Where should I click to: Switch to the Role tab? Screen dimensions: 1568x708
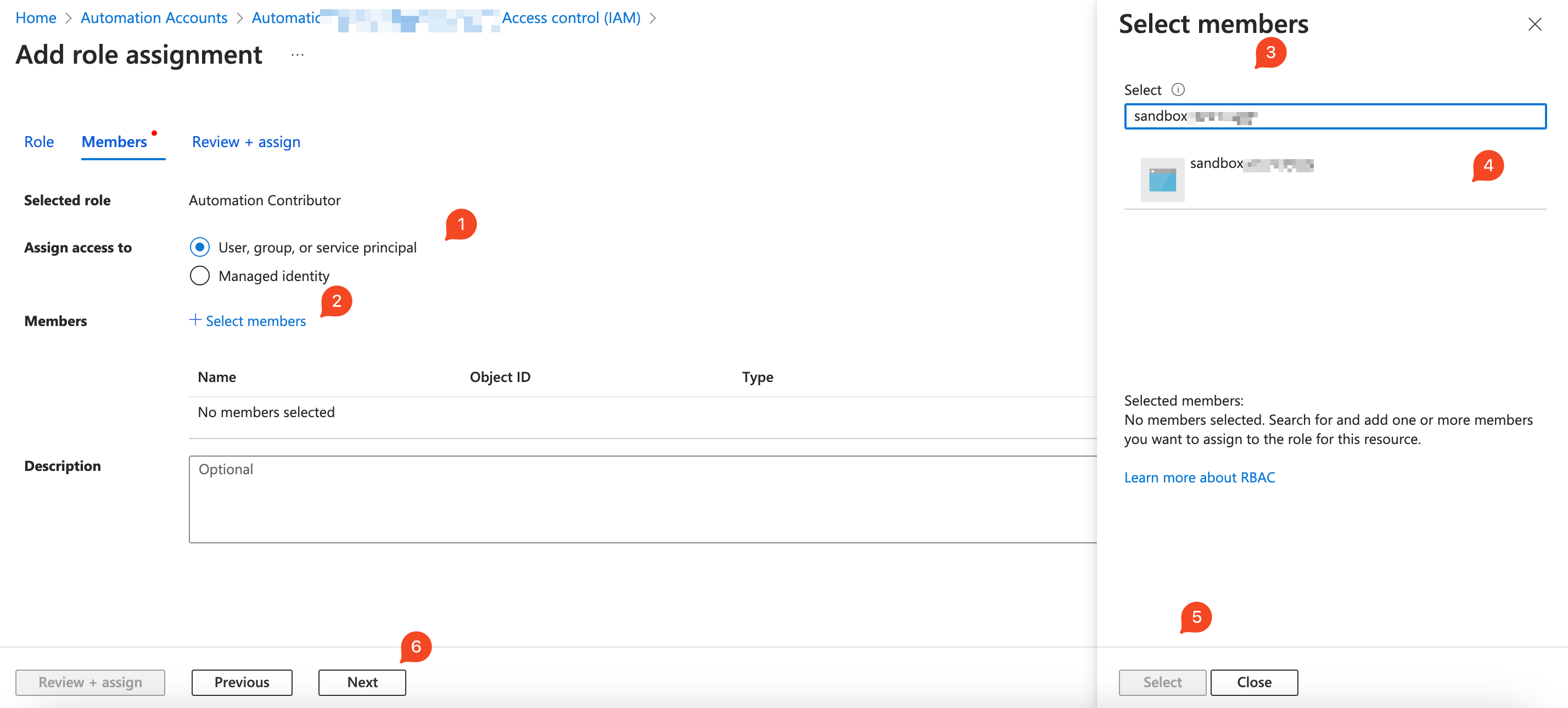point(39,142)
